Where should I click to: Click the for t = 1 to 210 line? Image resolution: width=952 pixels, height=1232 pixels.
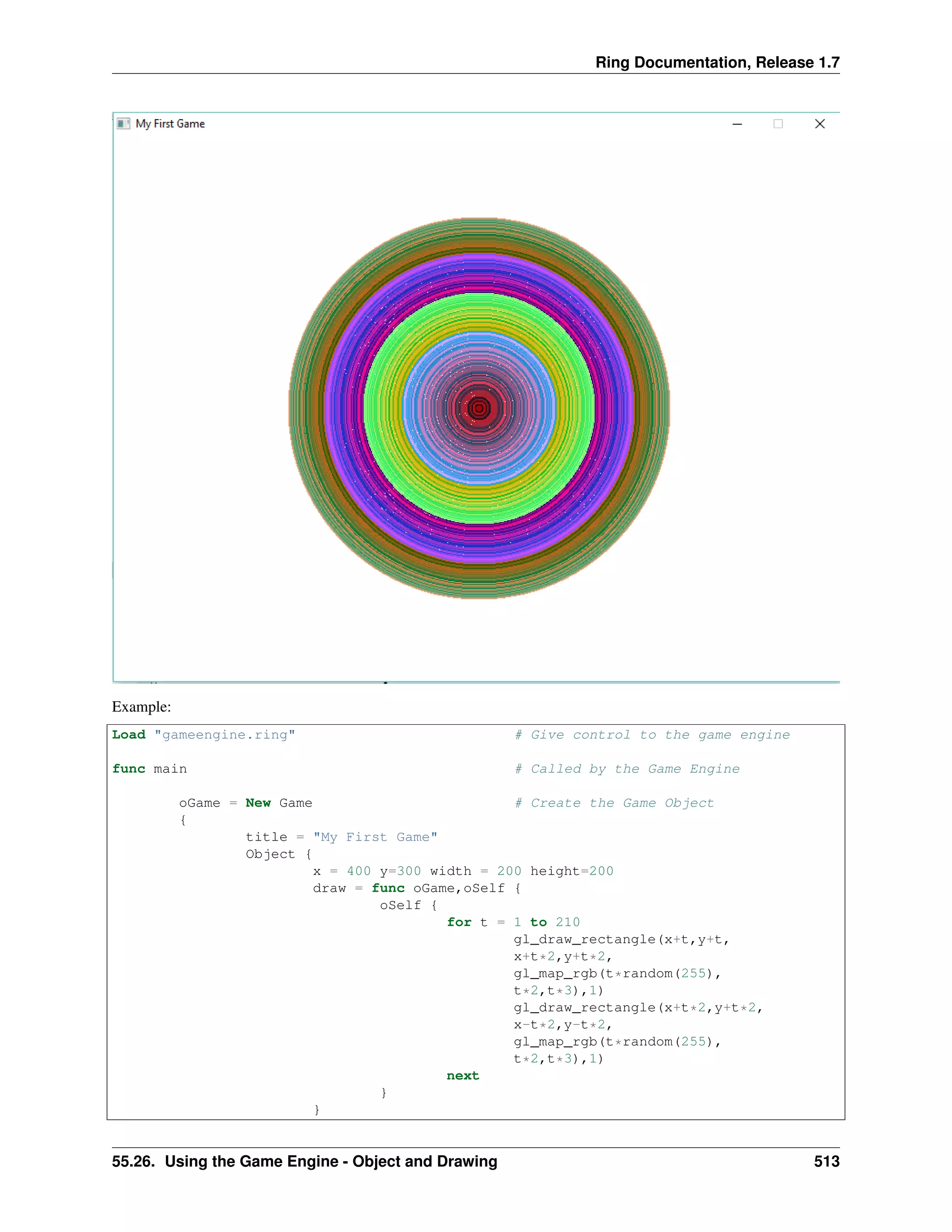tap(513, 922)
